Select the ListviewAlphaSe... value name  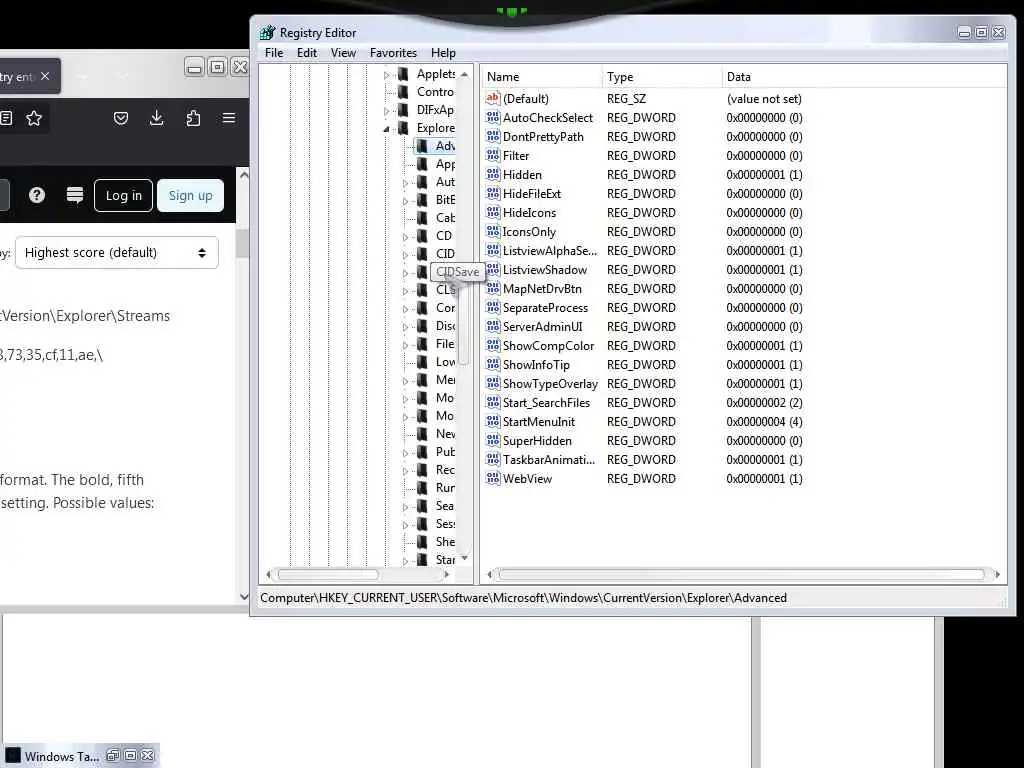pyautogui.click(x=550, y=251)
